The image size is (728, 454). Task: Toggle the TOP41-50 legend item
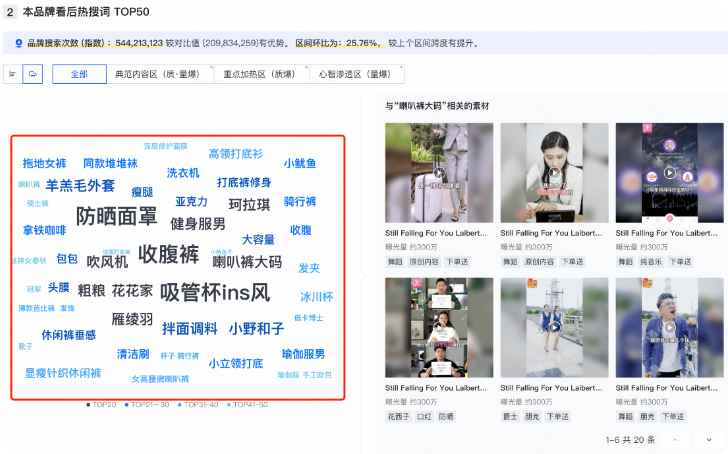click(x=247, y=405)
